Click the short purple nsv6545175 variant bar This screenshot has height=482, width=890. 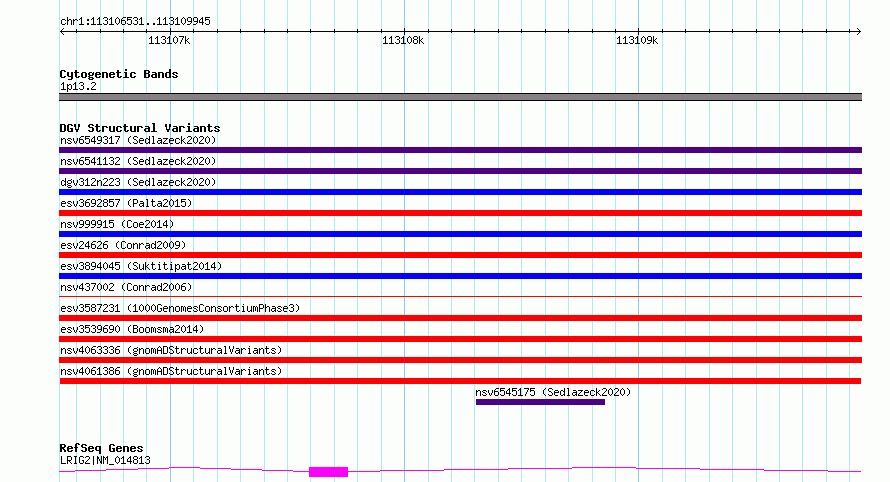tap(540, 402)
